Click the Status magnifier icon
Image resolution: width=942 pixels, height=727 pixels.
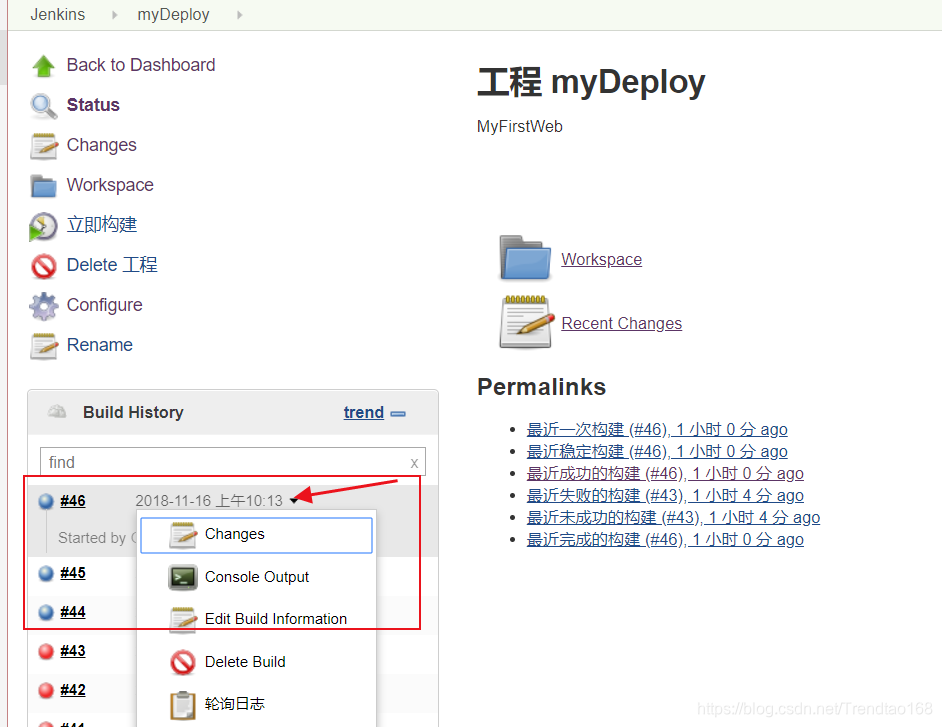click(x=43, y=106)
